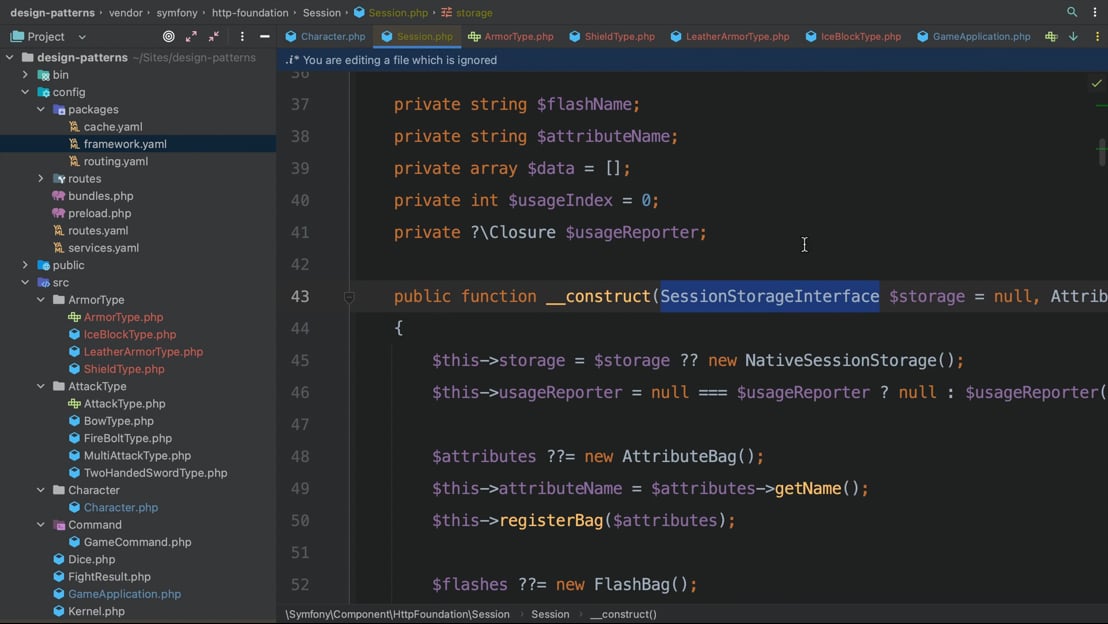
Task: Switch to Character.php editor tab
Action: 325,36
